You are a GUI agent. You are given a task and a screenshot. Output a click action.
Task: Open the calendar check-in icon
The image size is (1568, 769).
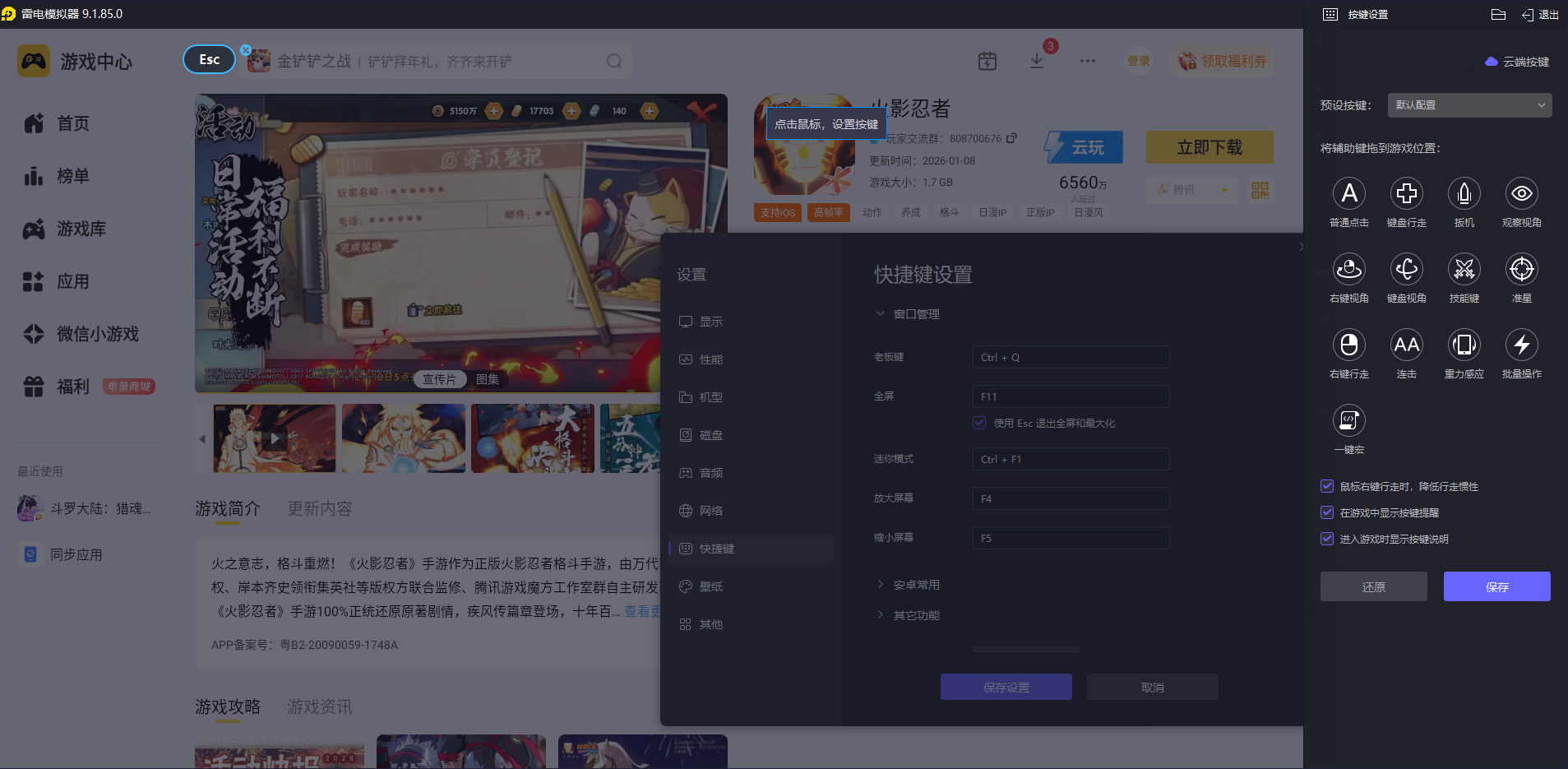[988, 61]
